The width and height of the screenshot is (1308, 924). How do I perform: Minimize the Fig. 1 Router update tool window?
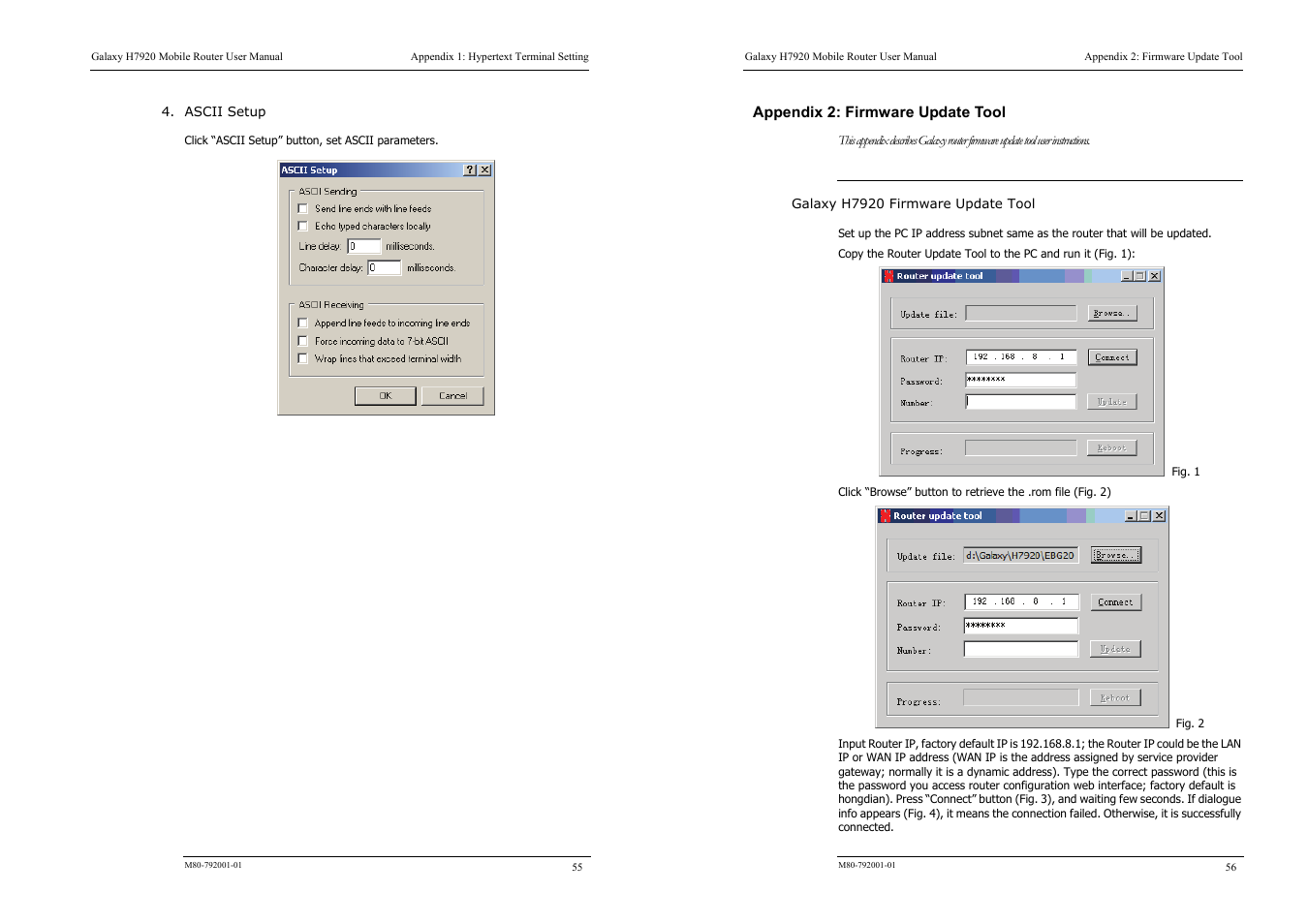[1127, 276]
